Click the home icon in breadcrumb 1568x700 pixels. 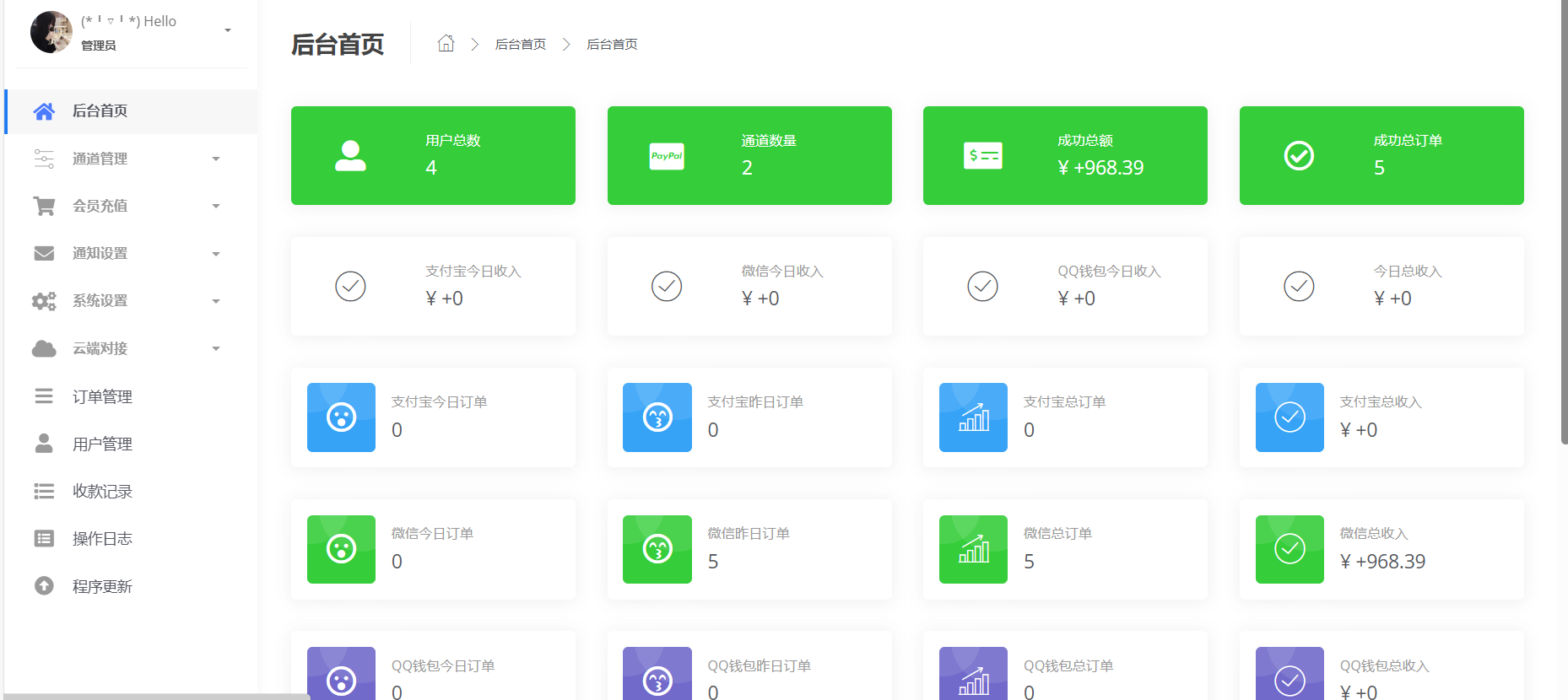point(446,44)
